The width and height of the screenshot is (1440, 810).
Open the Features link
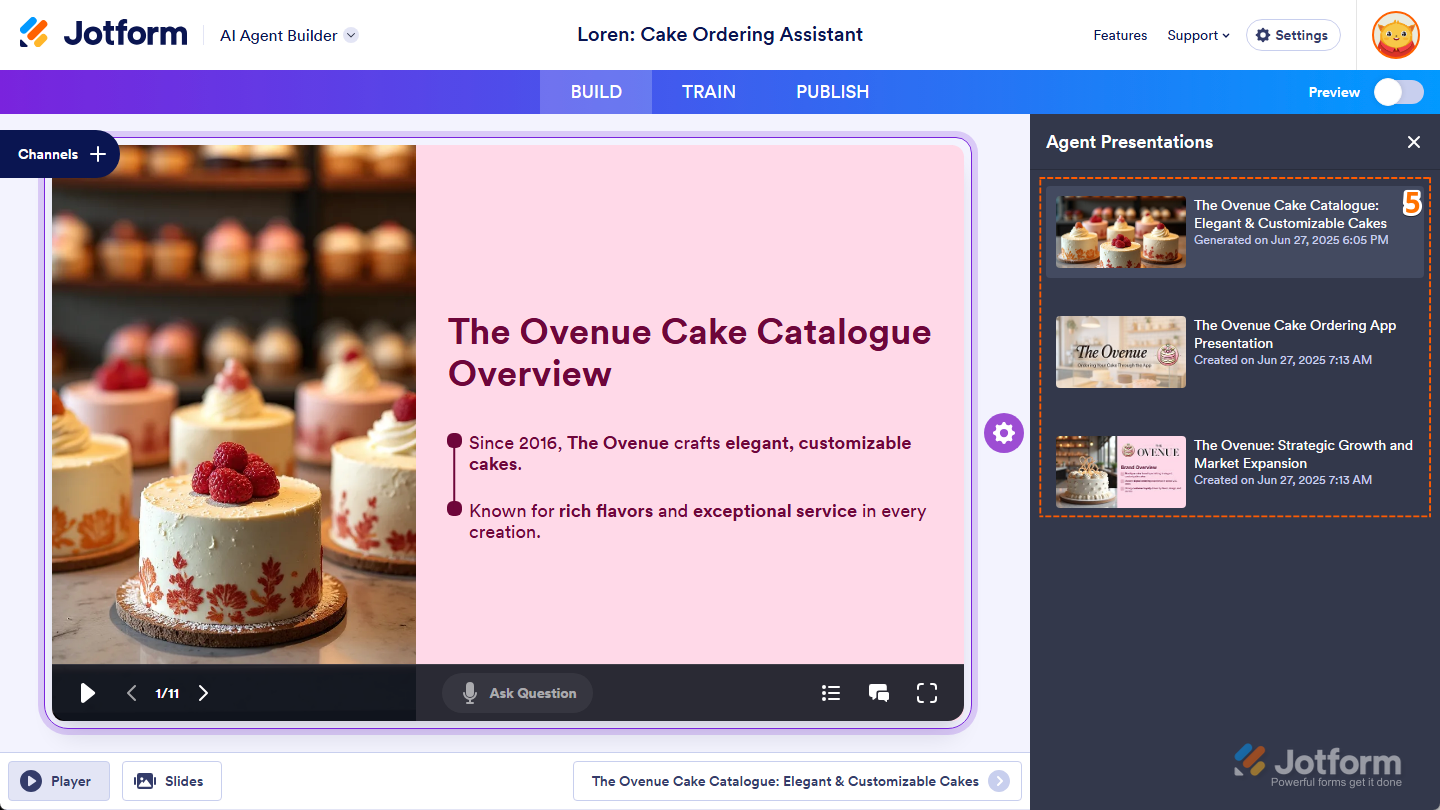(1120, 35)
